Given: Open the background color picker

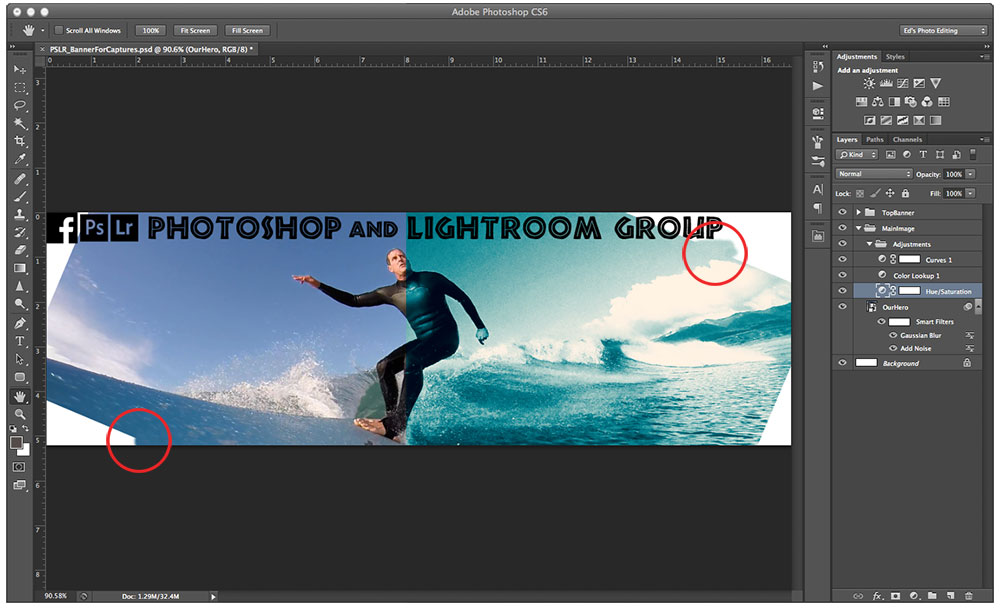Looking at the screenshot, I should click(x=24, y=450).
